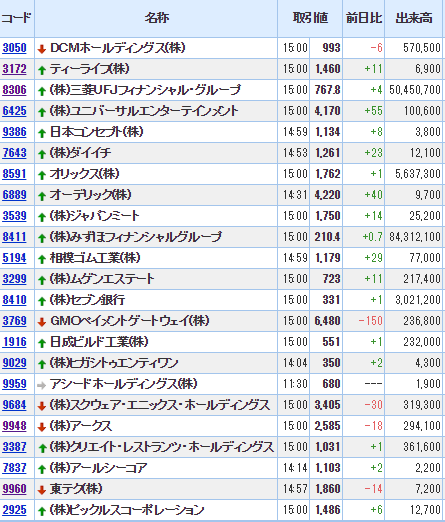The width and height of the screenshot is (445, 522).
Task: Open stock code 1916 link
Action: pos(14,342)
